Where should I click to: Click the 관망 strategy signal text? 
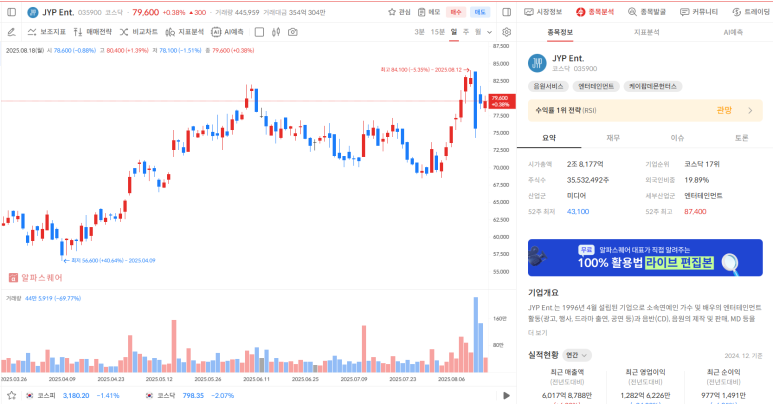724,110
